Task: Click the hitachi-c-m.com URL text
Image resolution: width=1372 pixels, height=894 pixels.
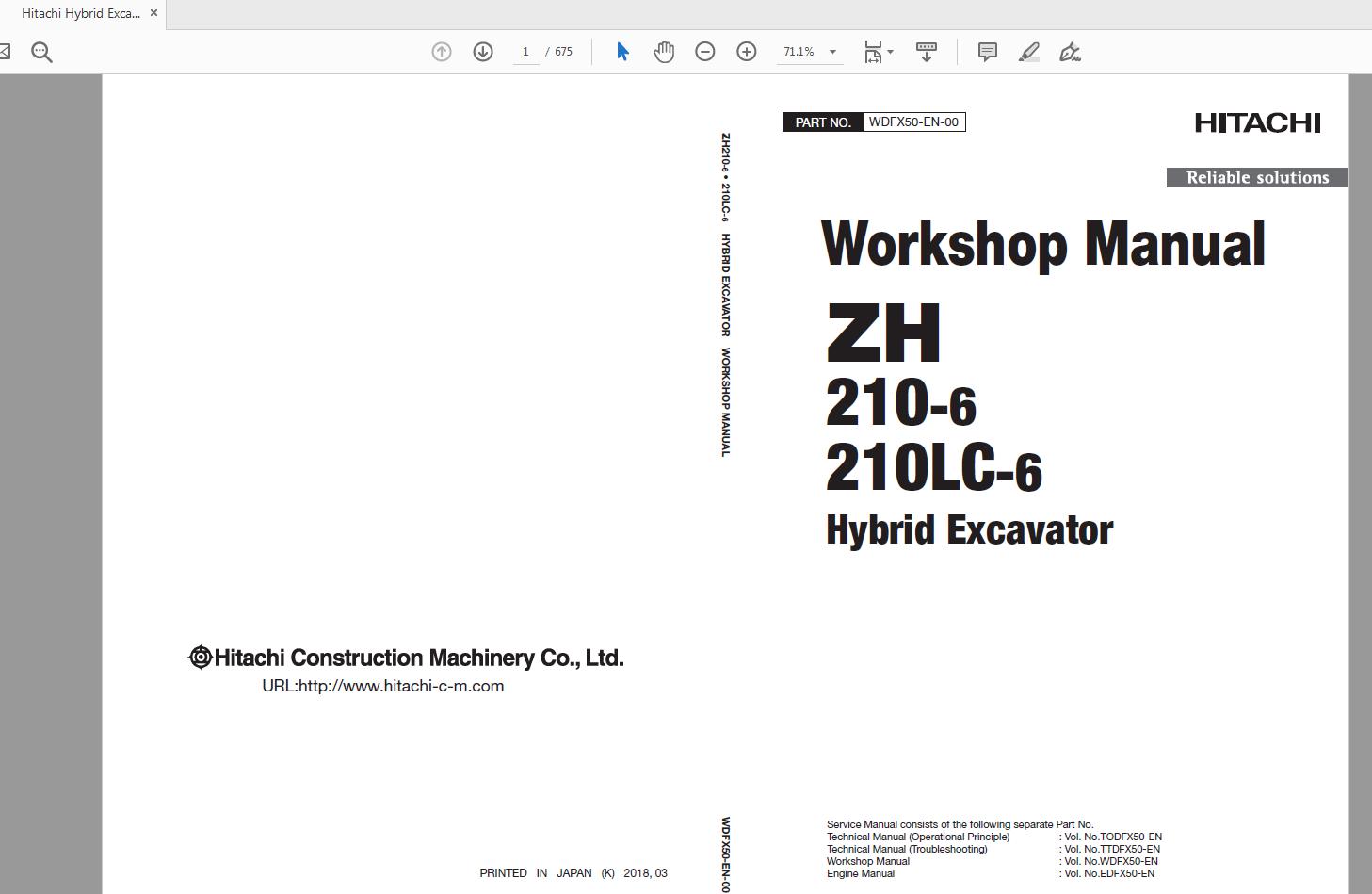Action: tap(382, 686)
